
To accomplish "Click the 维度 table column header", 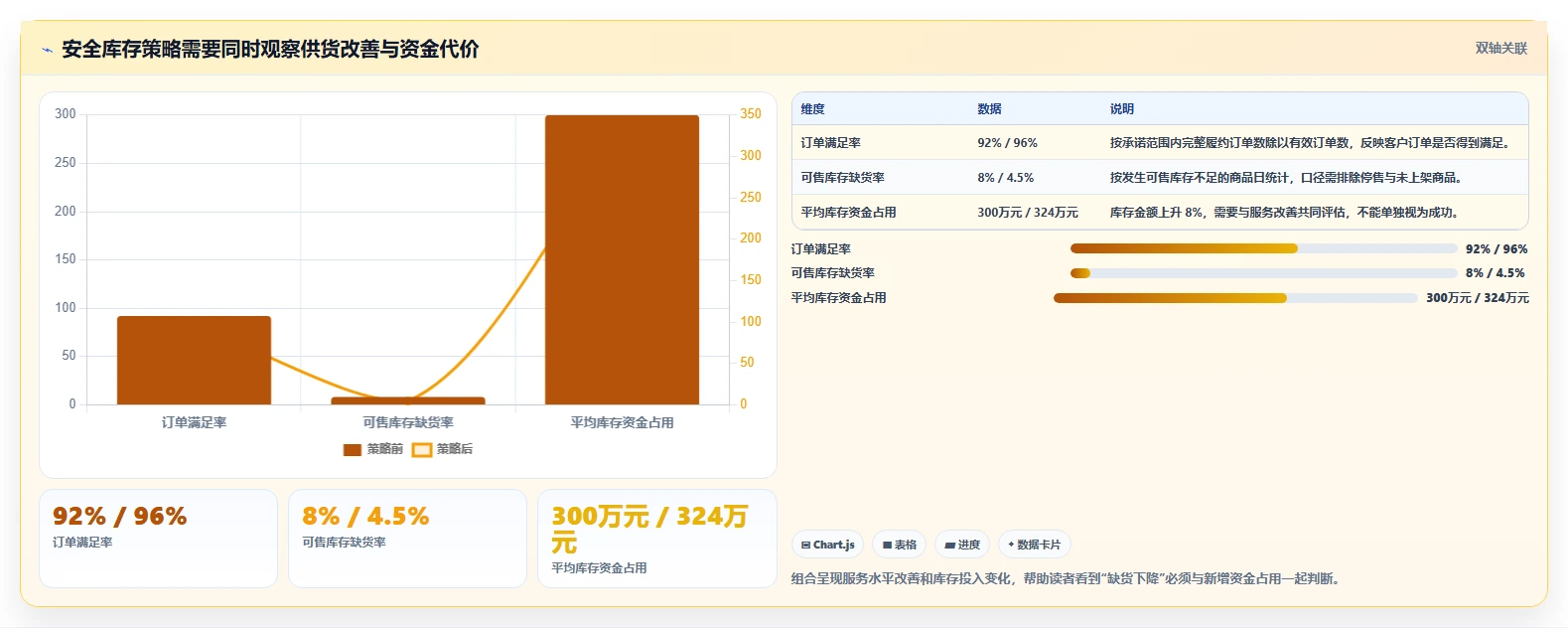I will (813, 109).
